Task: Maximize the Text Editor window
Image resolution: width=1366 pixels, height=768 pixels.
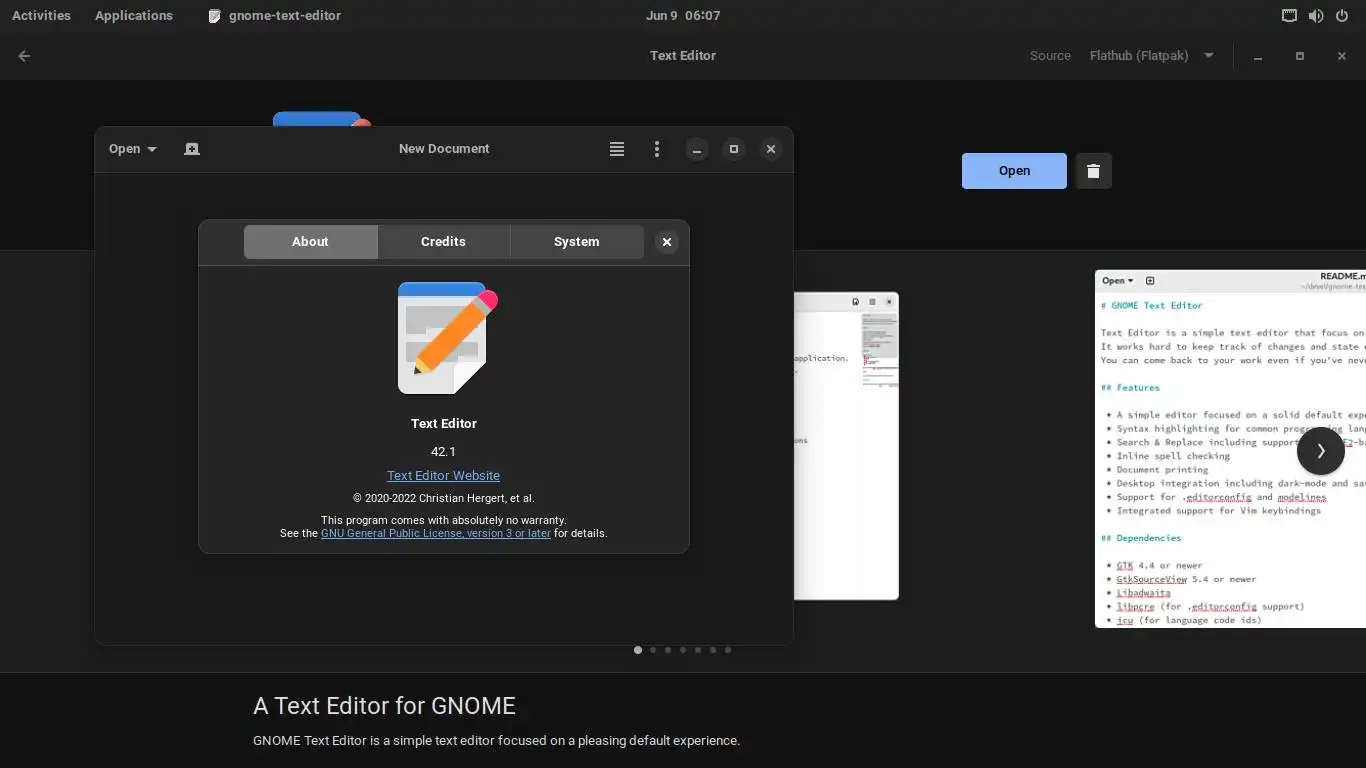Action: [x=734, y=149]
